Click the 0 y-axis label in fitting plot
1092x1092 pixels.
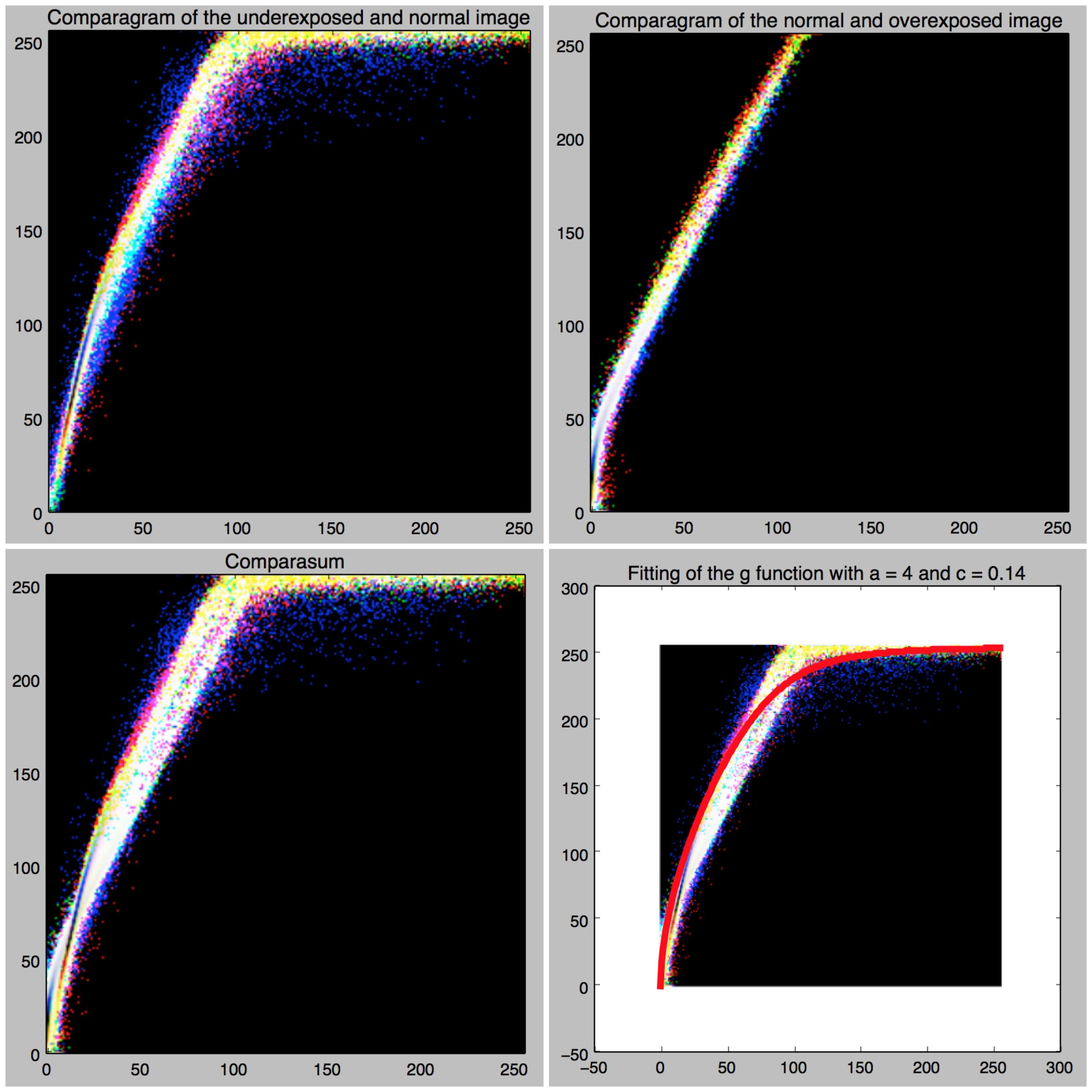(x=583, y=987)
